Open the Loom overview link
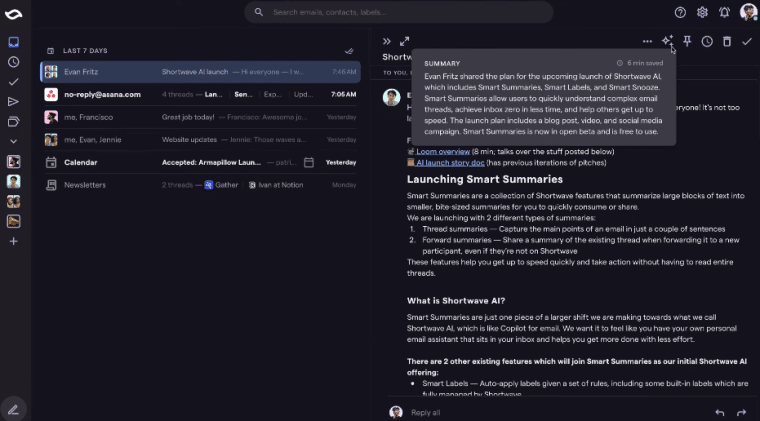The width and height of the screenshot is (760, 421). [x=443, y=152]
